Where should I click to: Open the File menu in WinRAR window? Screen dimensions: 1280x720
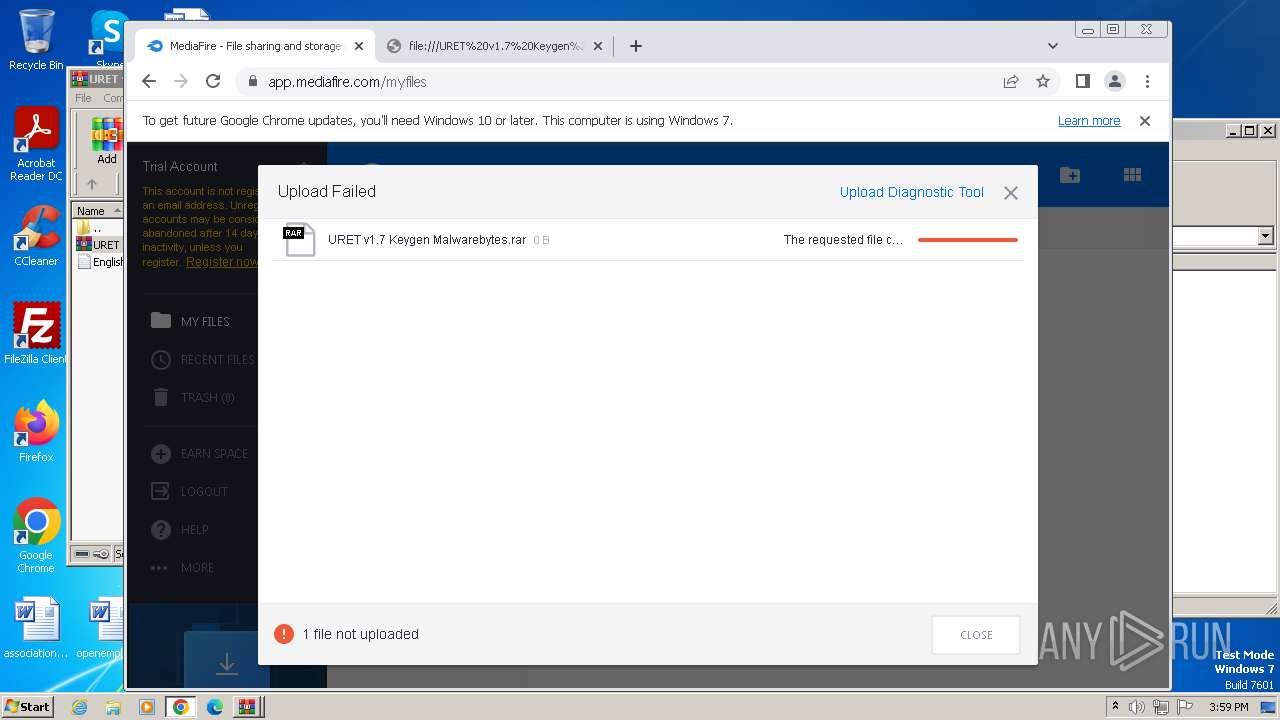pos(83,98)
